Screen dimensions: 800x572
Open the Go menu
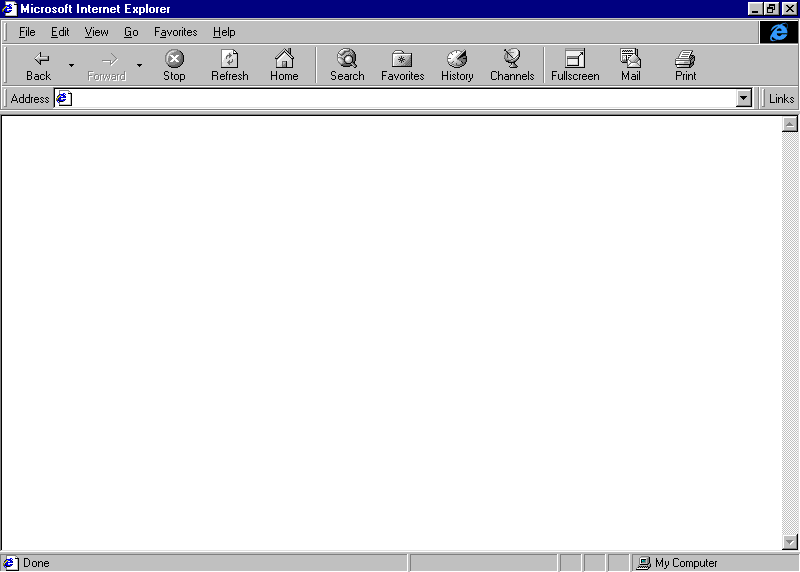[131, 32]
